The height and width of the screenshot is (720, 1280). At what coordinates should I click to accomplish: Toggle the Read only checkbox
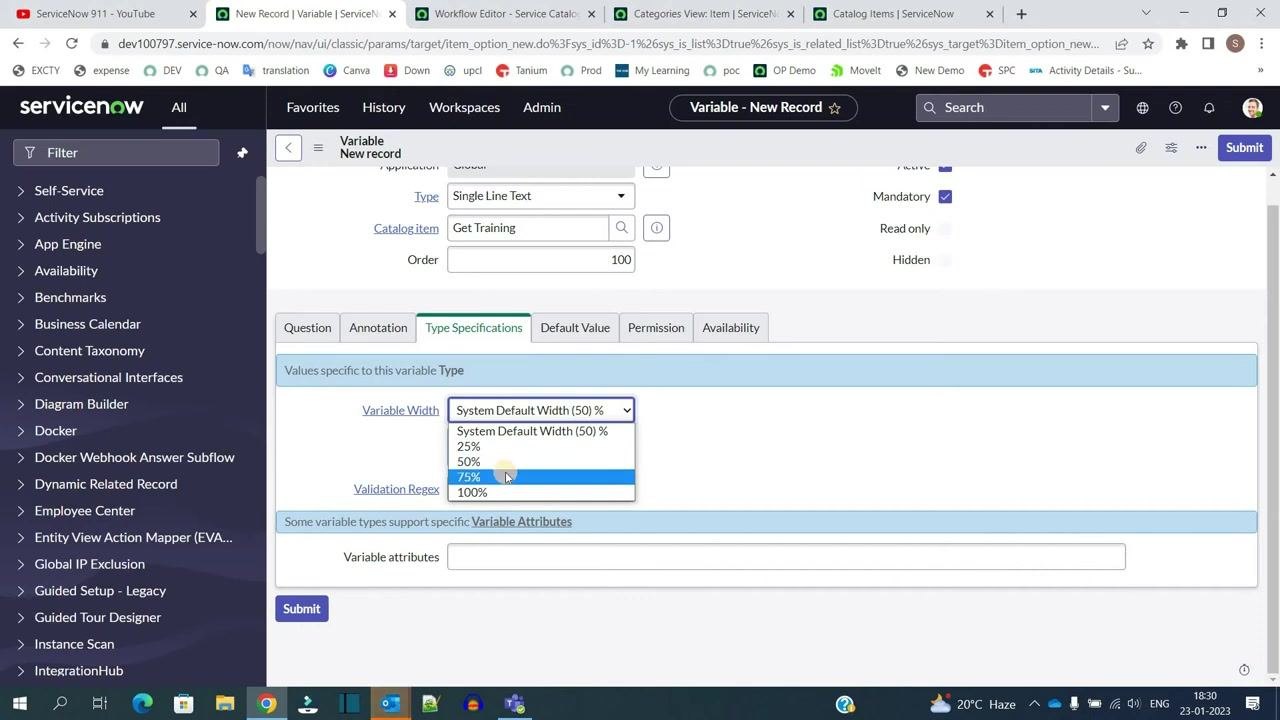(x=945, y=228)
